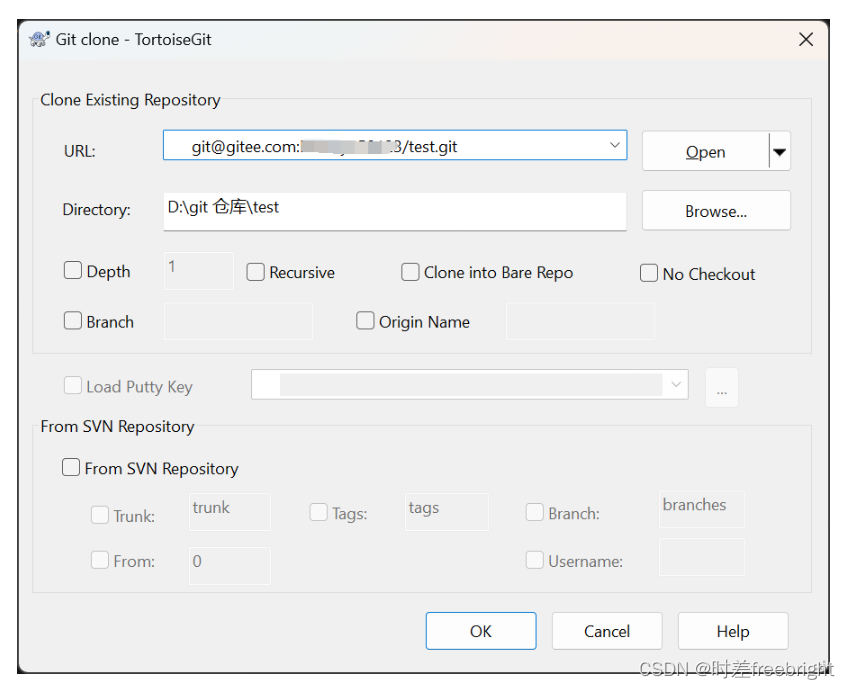Viewport: 850px width, 689px height.
Task: Toggle the Trunk checkbox
Action: 100,515
